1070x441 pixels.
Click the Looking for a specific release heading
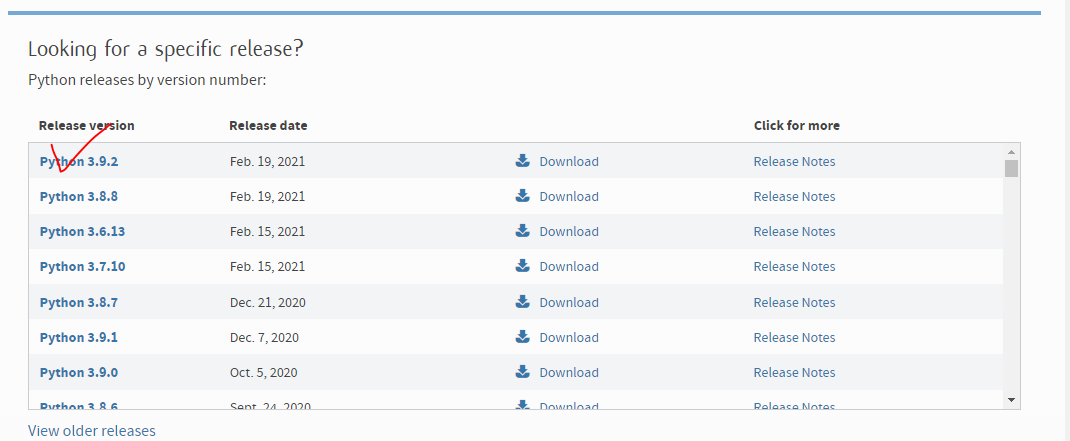pyautogui.click(x=166, y=49)
